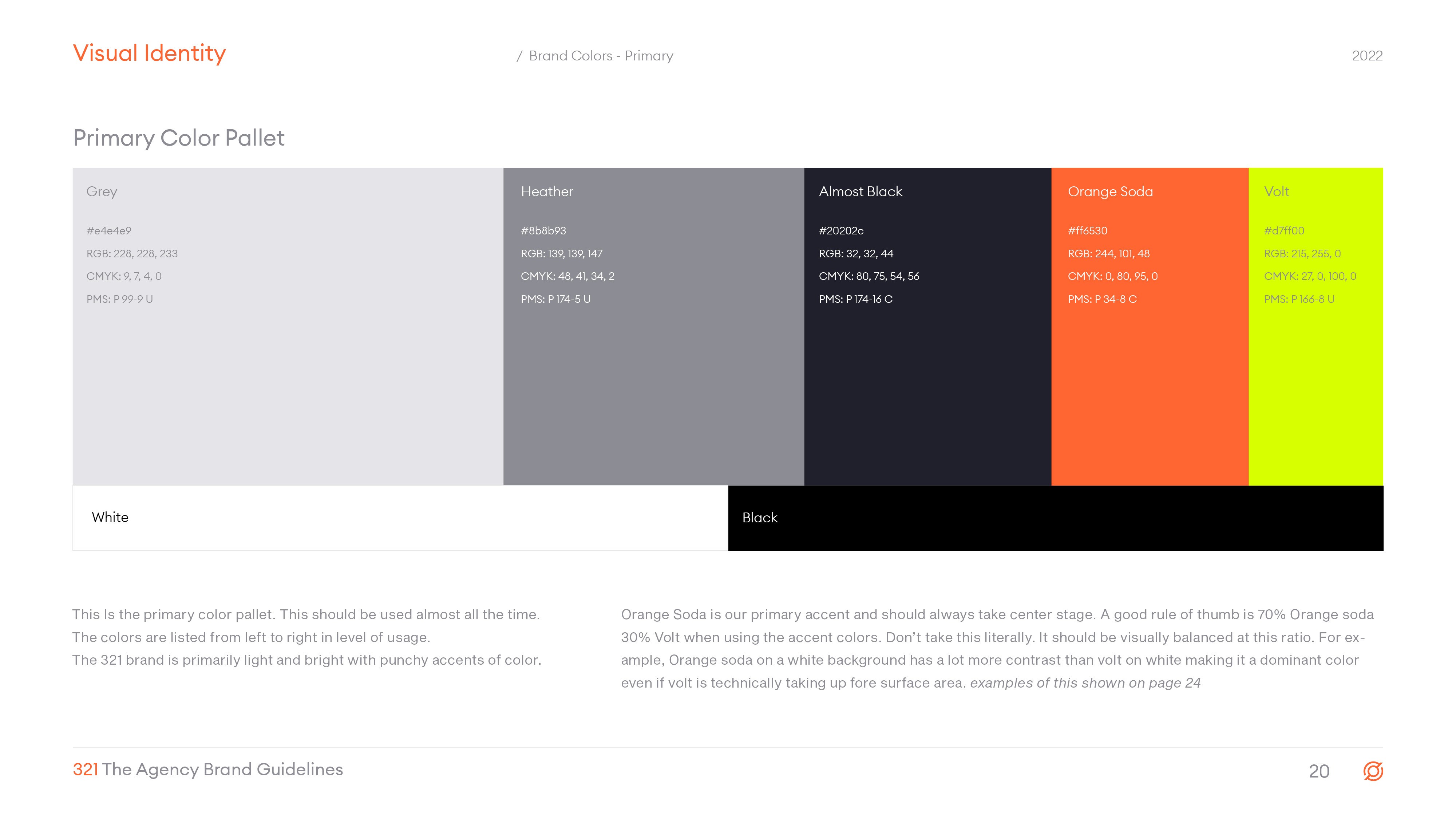Screen dimensions: 1456x819
Task: Click the #d7ff00 hex value text
Action: point(1283,231)
